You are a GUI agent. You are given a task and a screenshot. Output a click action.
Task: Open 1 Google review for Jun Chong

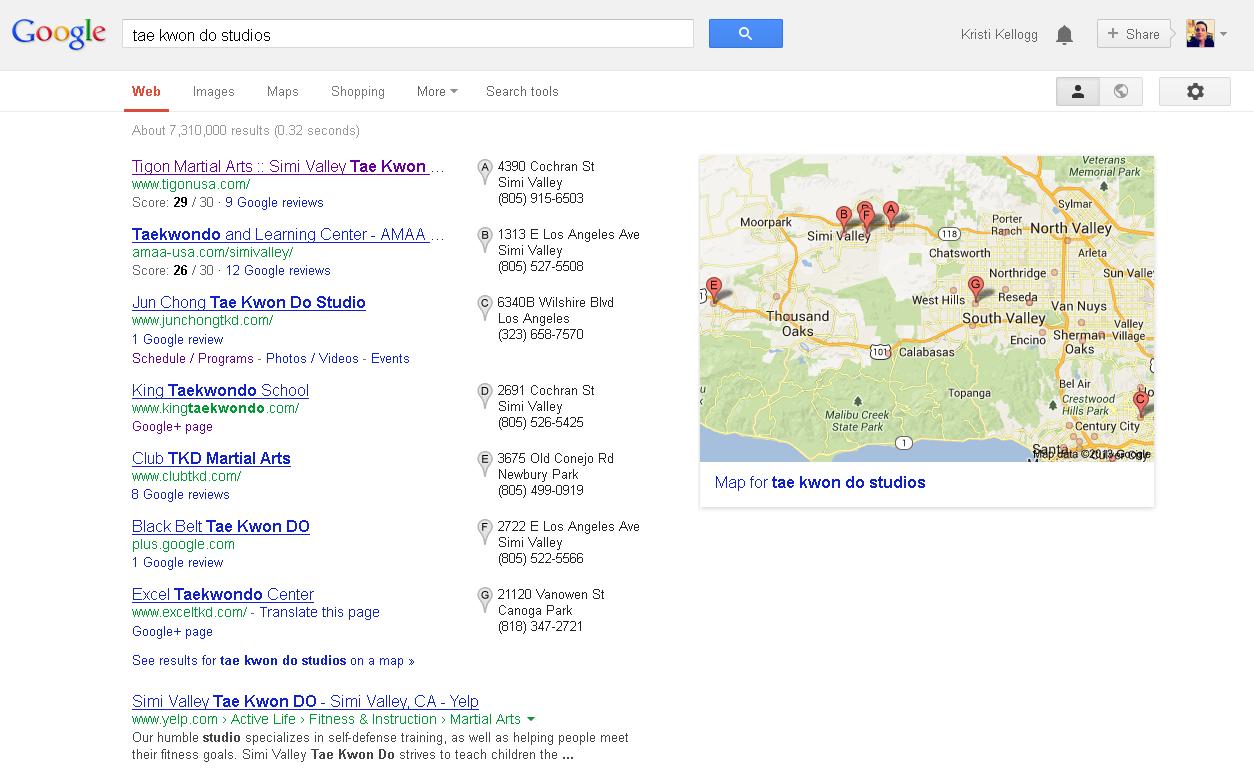coord(178,339)
